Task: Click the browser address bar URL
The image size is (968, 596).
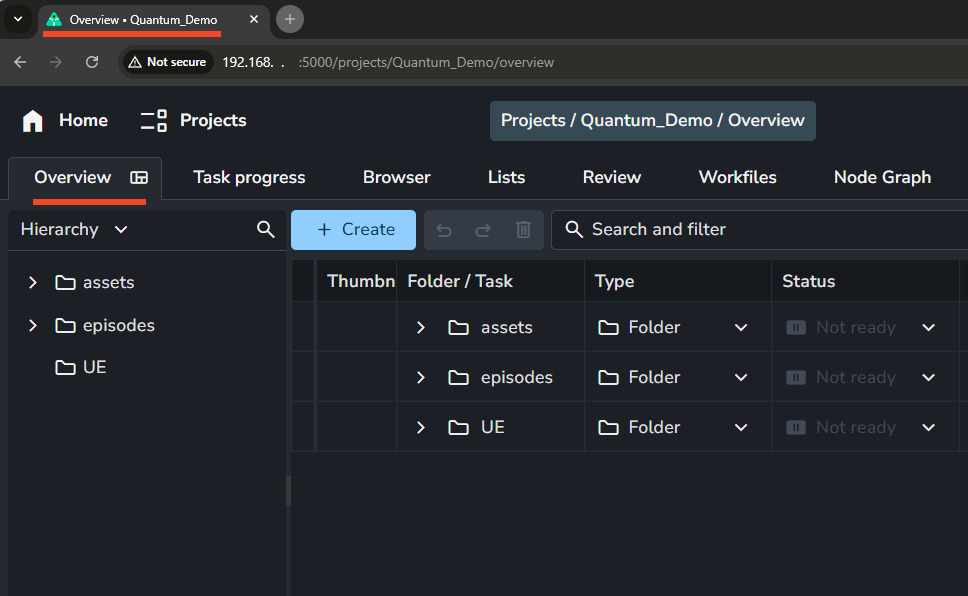Action: [x=388, y=62]
